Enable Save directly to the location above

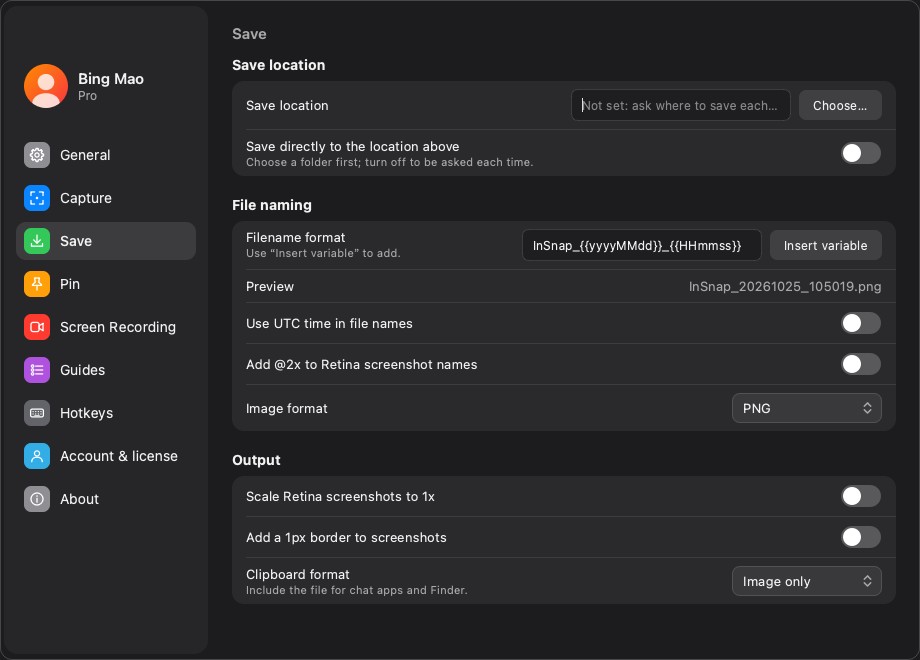pos(861,153)
